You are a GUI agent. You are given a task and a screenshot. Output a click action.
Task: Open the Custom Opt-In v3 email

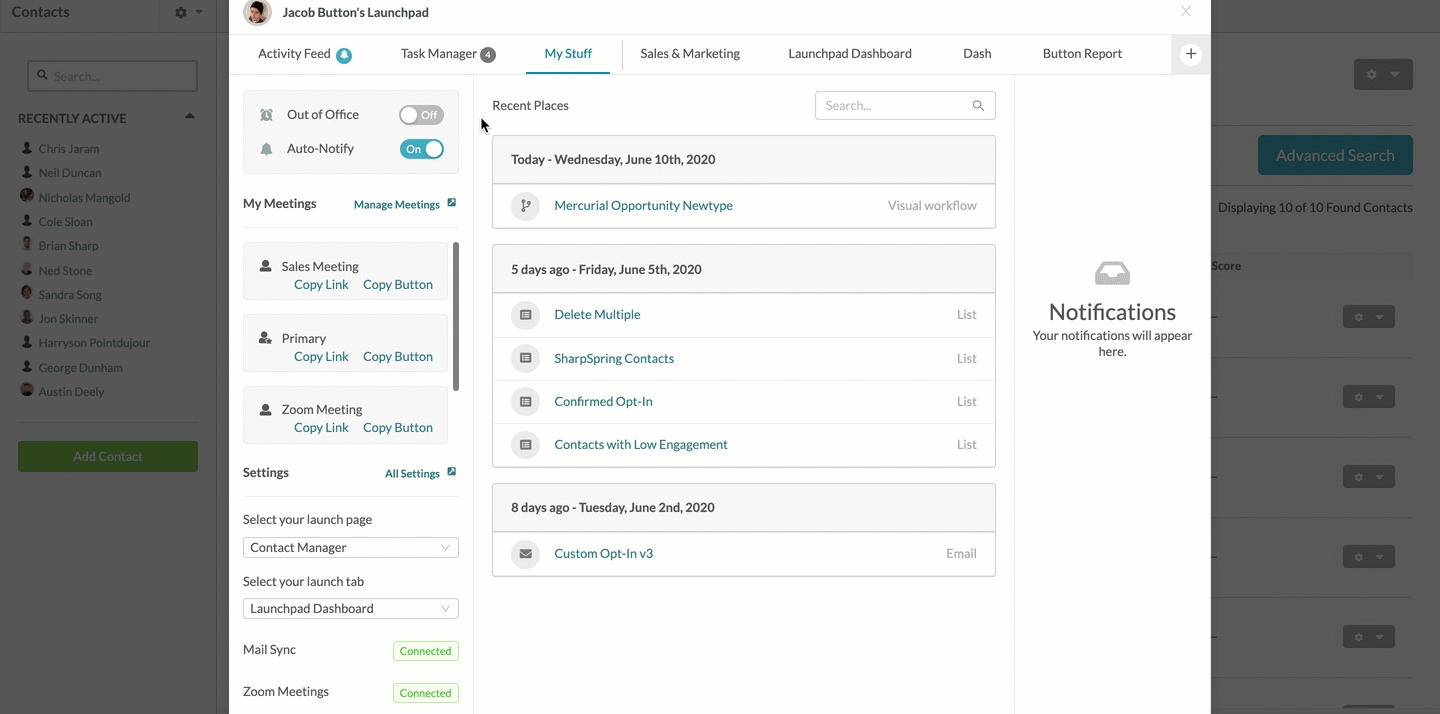click(x=603, y=554)
